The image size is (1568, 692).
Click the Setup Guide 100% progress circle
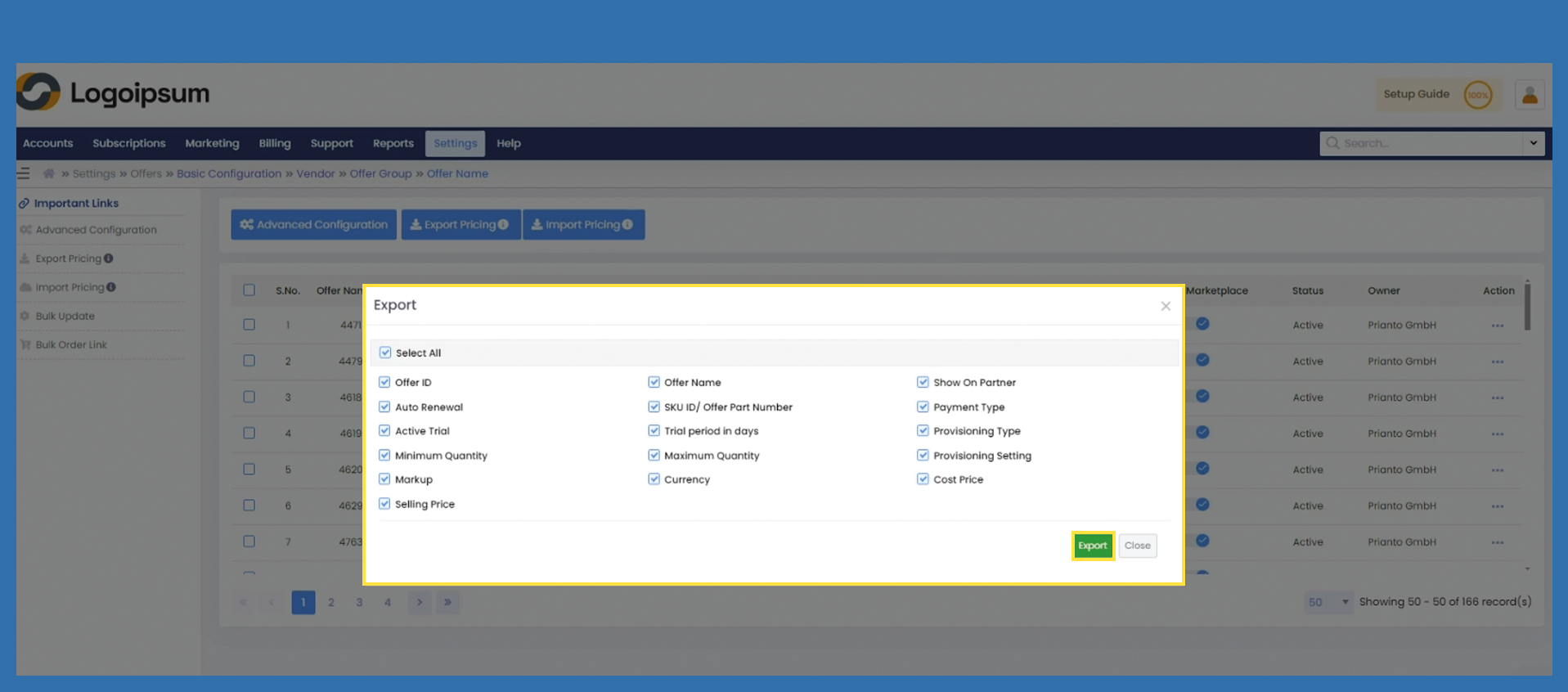(1477, 95)
